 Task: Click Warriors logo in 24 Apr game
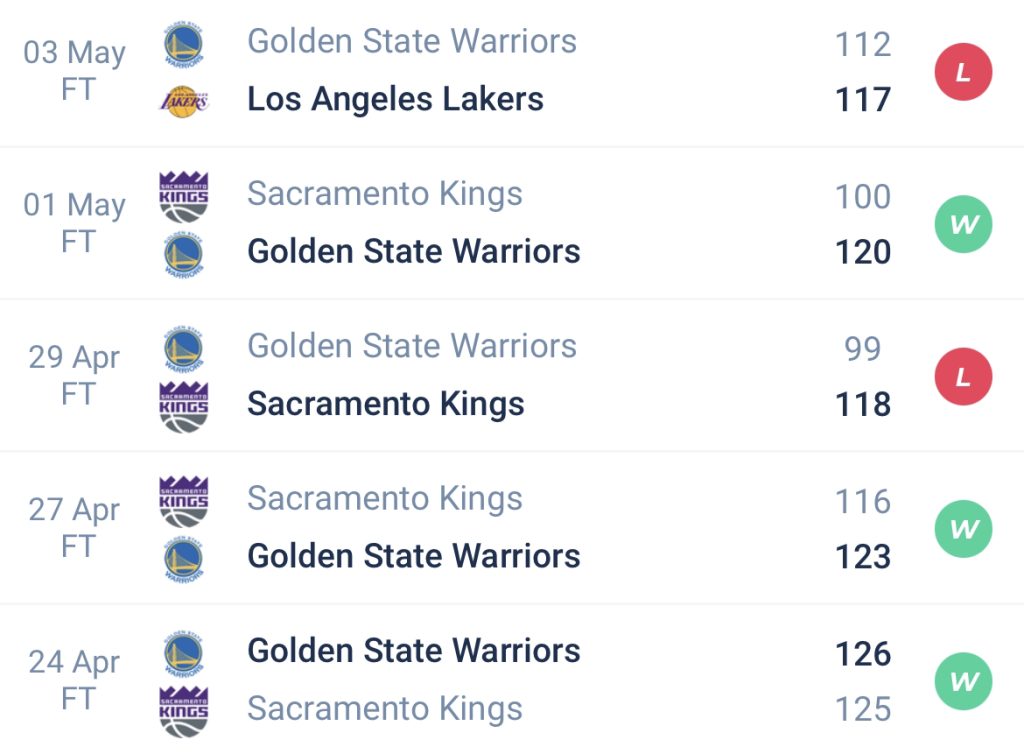[x=184, y=654]
